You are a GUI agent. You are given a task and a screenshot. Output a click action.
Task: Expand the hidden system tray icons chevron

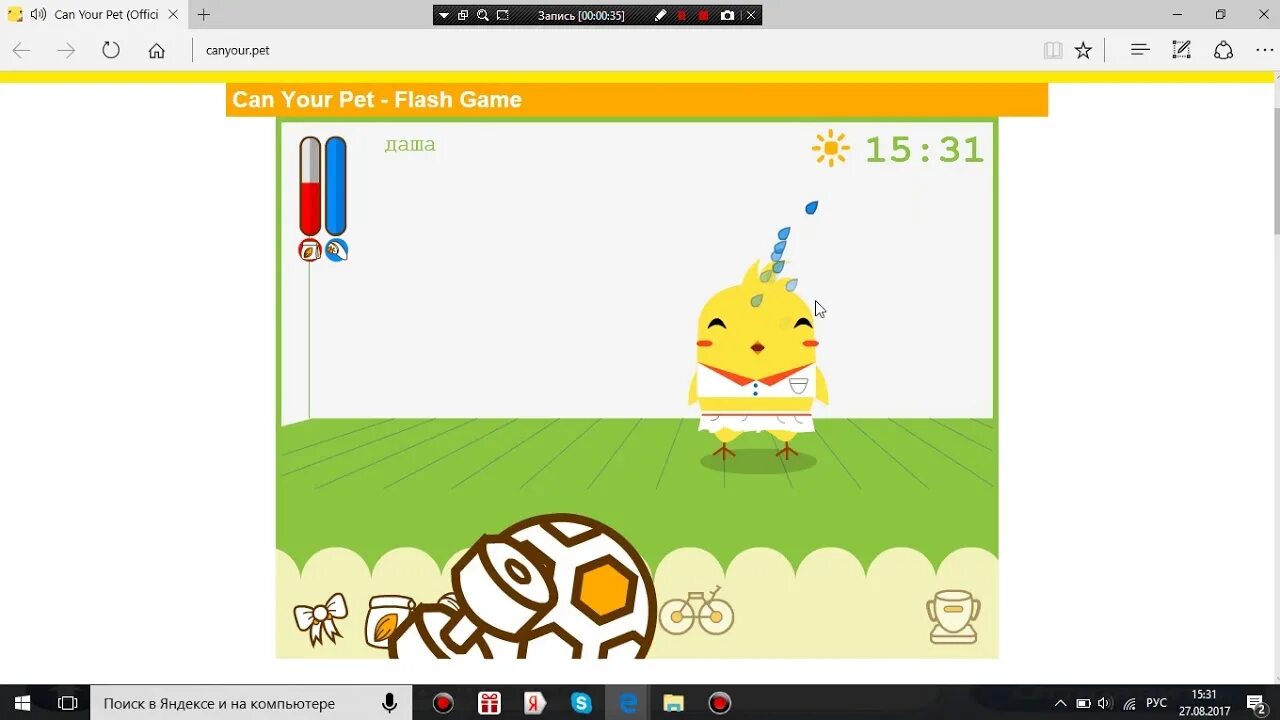[1060, 703]
